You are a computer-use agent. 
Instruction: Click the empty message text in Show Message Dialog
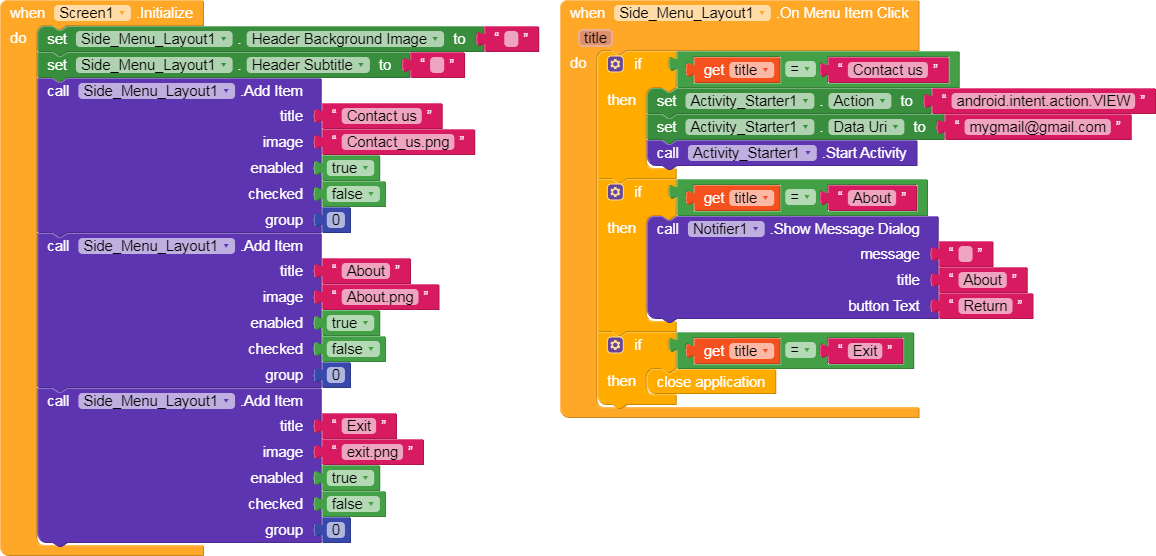[965, 254]
